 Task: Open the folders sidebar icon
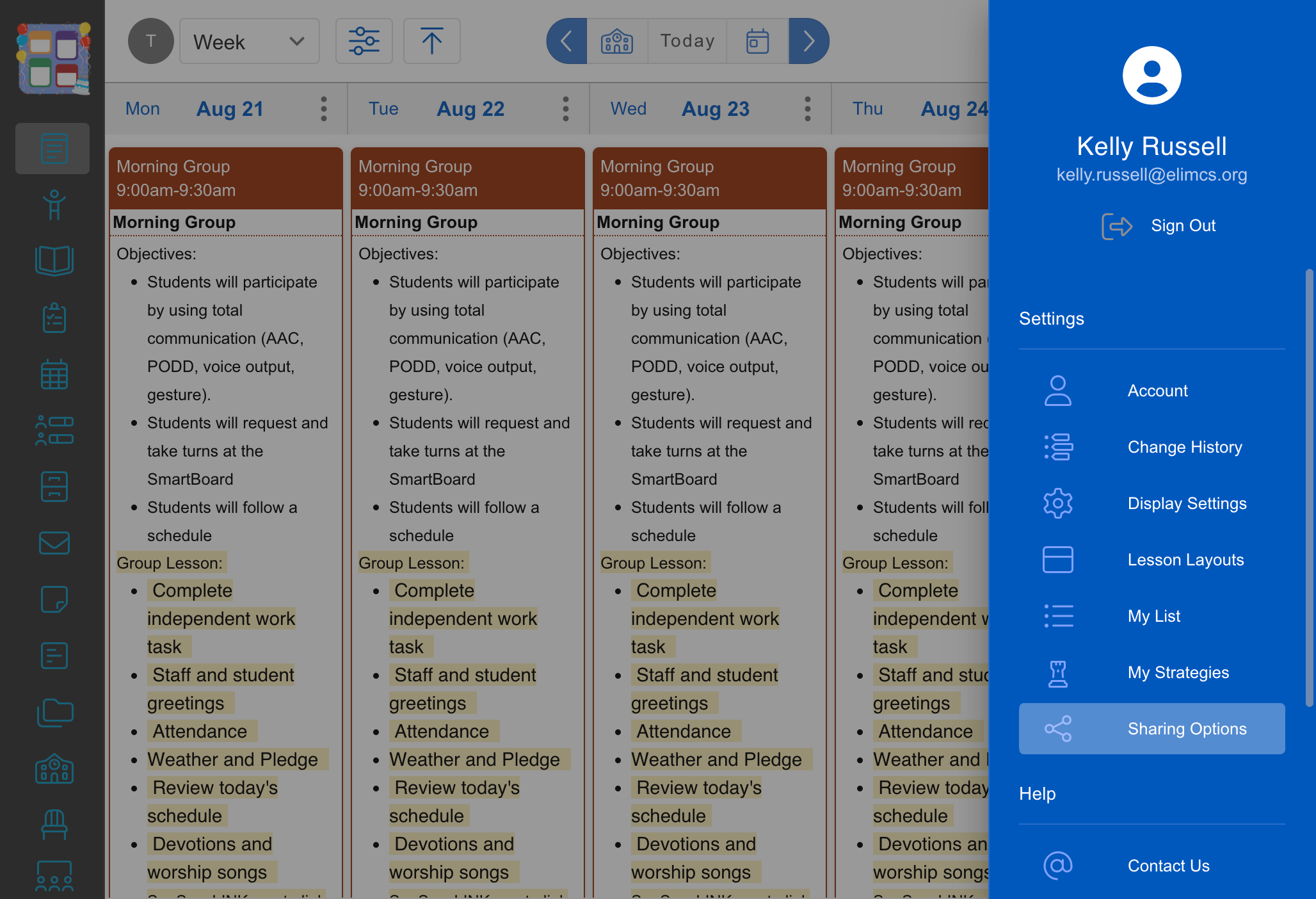[54, 712]
